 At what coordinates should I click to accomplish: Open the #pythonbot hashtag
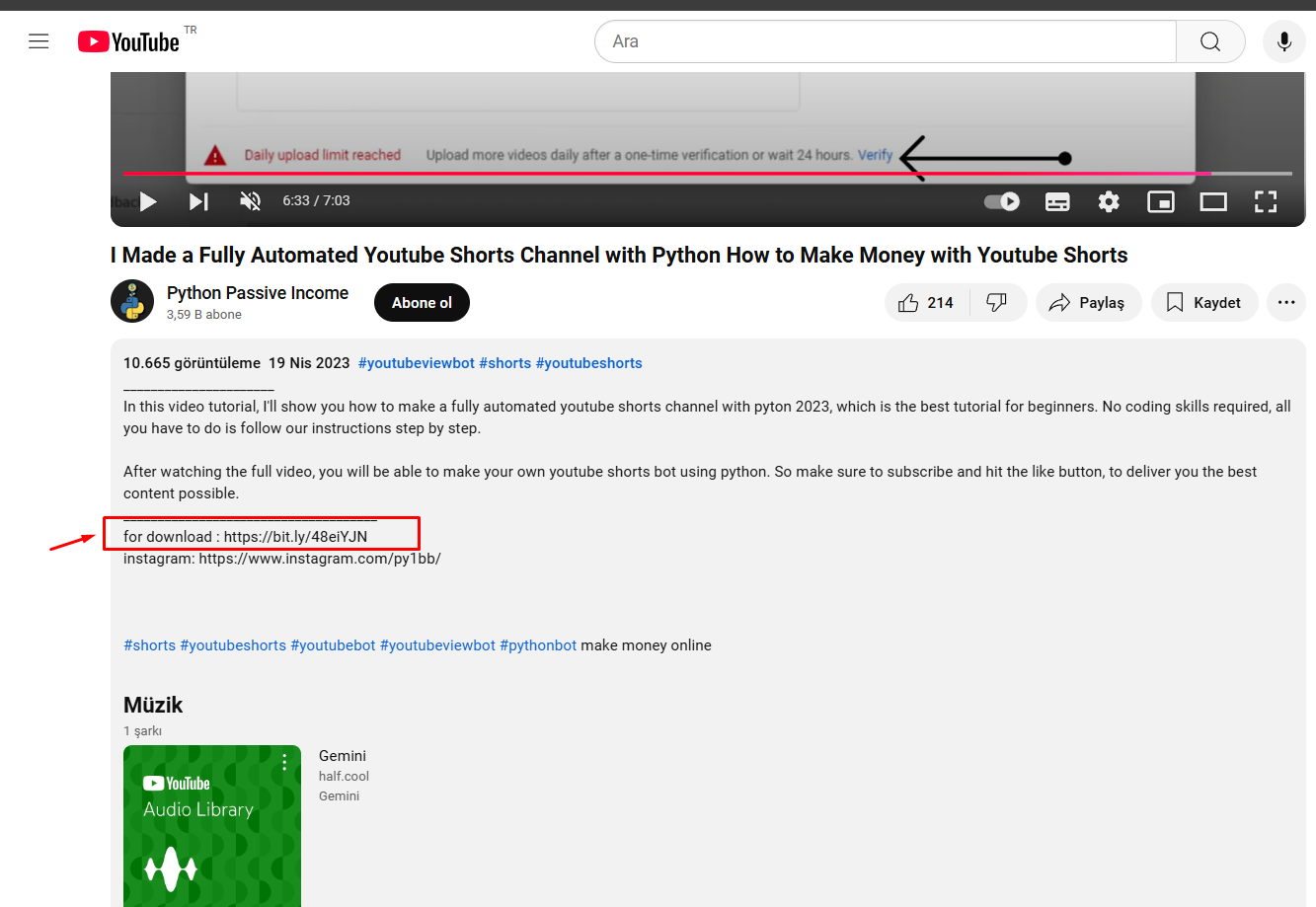click(538, 645)
